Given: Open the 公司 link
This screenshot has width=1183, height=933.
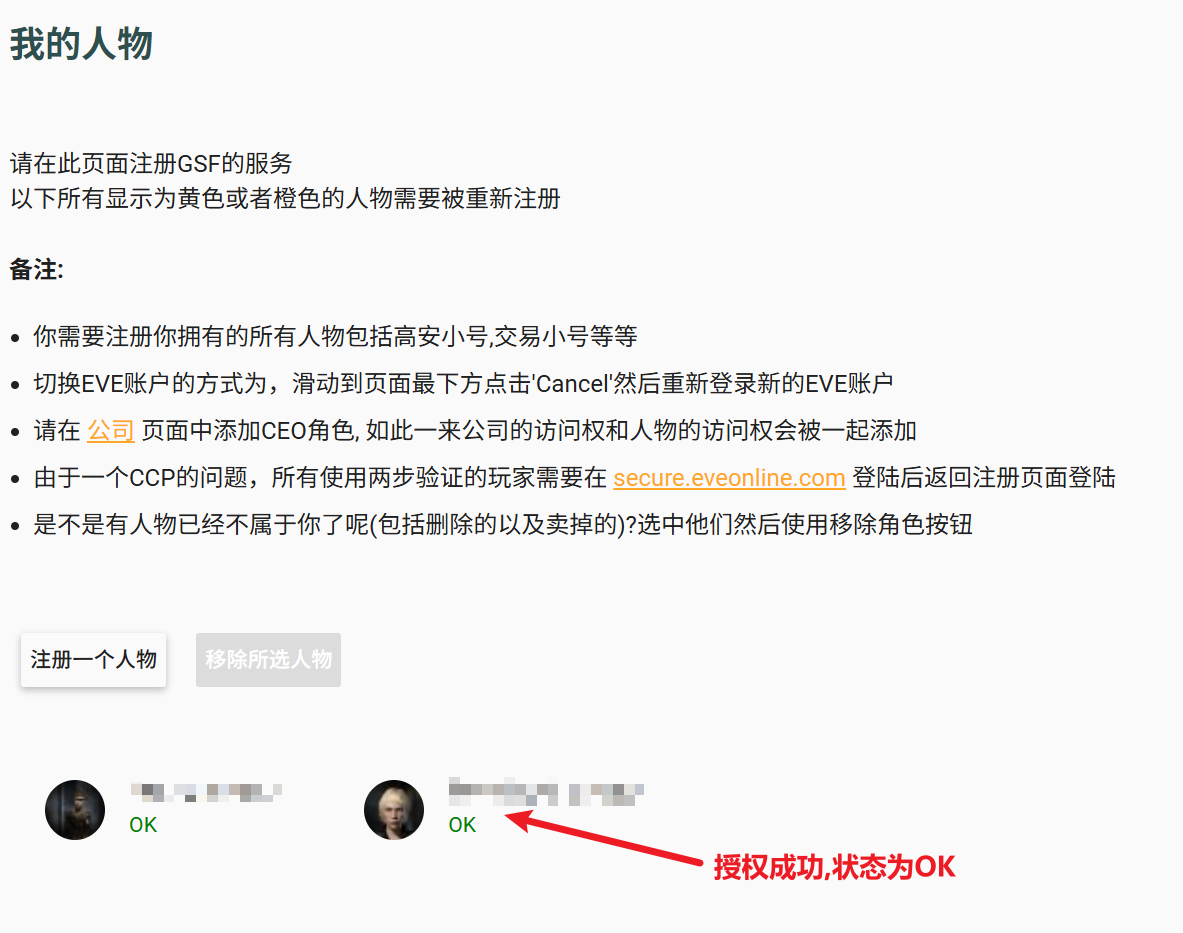Looking at the screenshot, I should [x=111, y=431].
